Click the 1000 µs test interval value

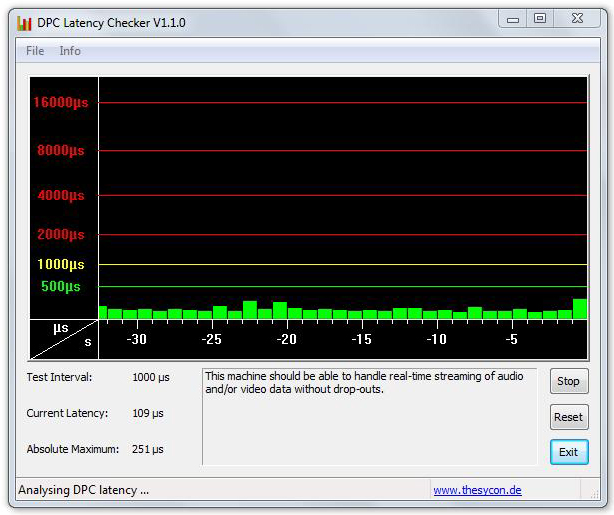[x=151, y=377]
